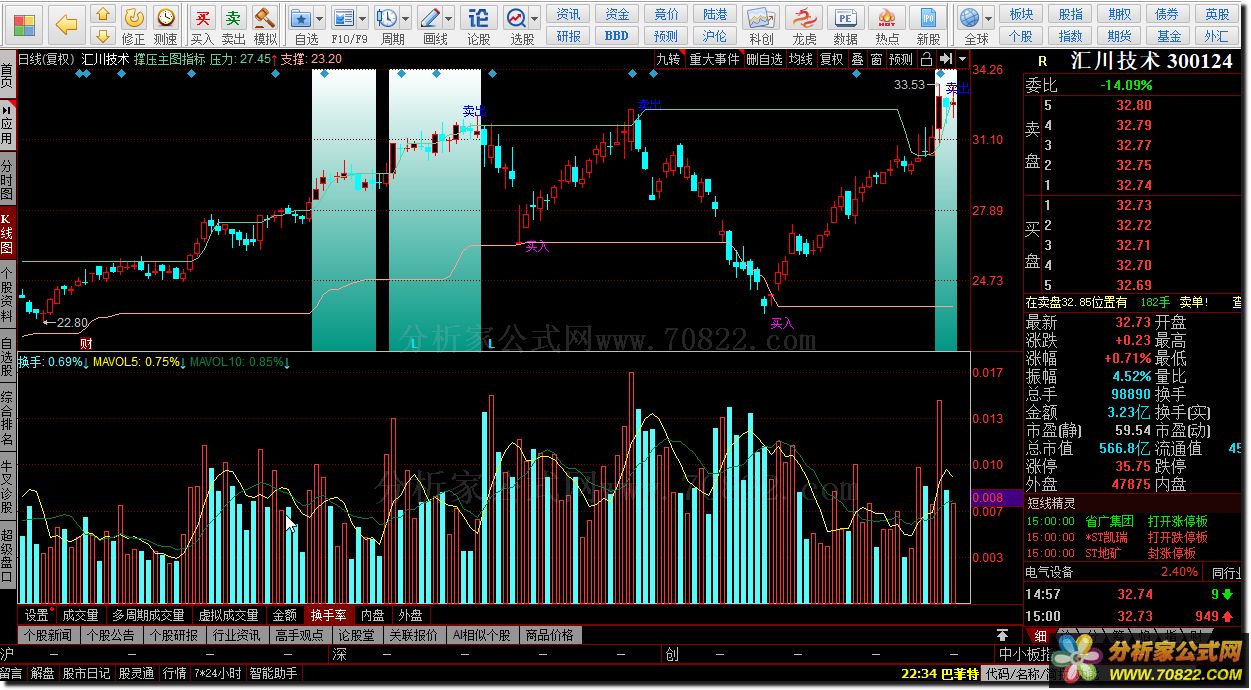The width and height of the screenshot is (1251, 690).
Task: Toggle the 重大事件 major events display
Action: tap(714, 59)
